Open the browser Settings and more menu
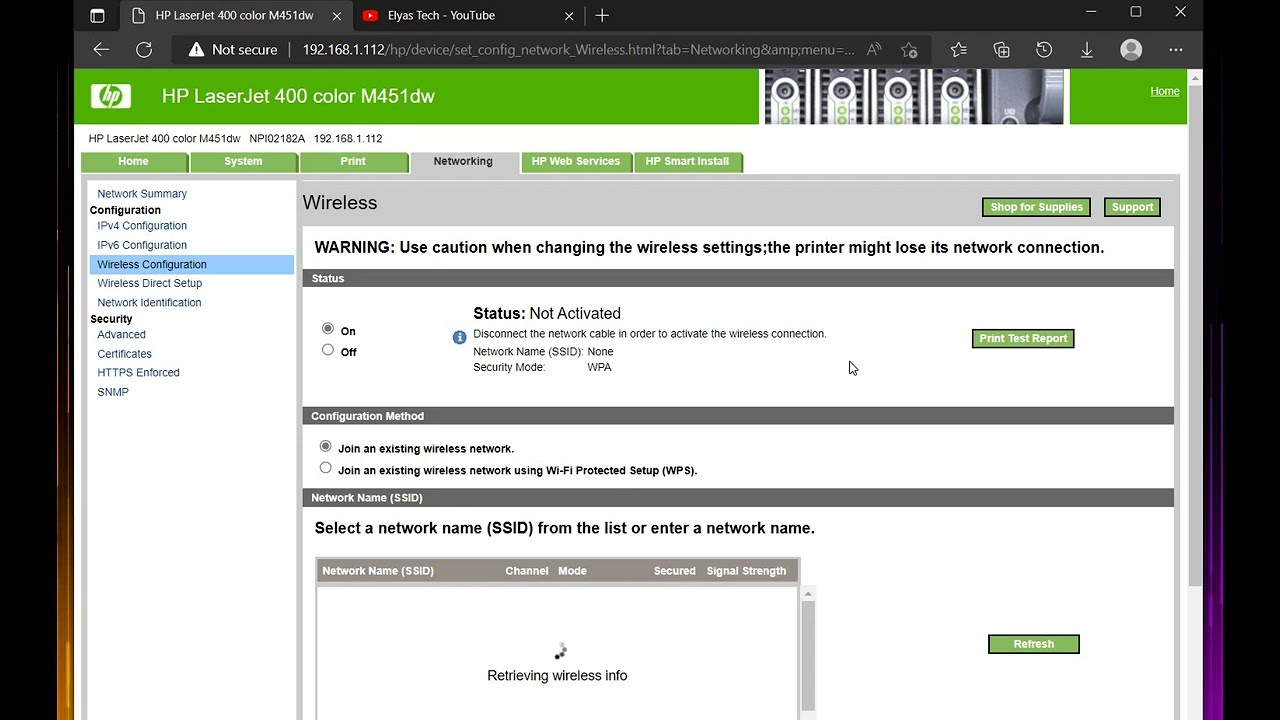The image size is (1280, 720). click(1176, 49)
